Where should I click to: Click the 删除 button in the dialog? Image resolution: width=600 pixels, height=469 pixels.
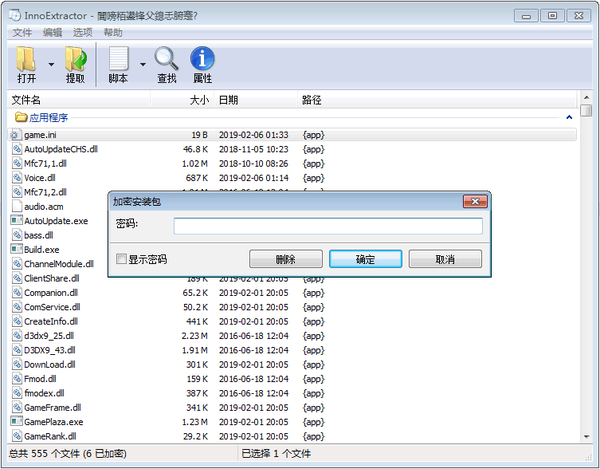(286, 259)
